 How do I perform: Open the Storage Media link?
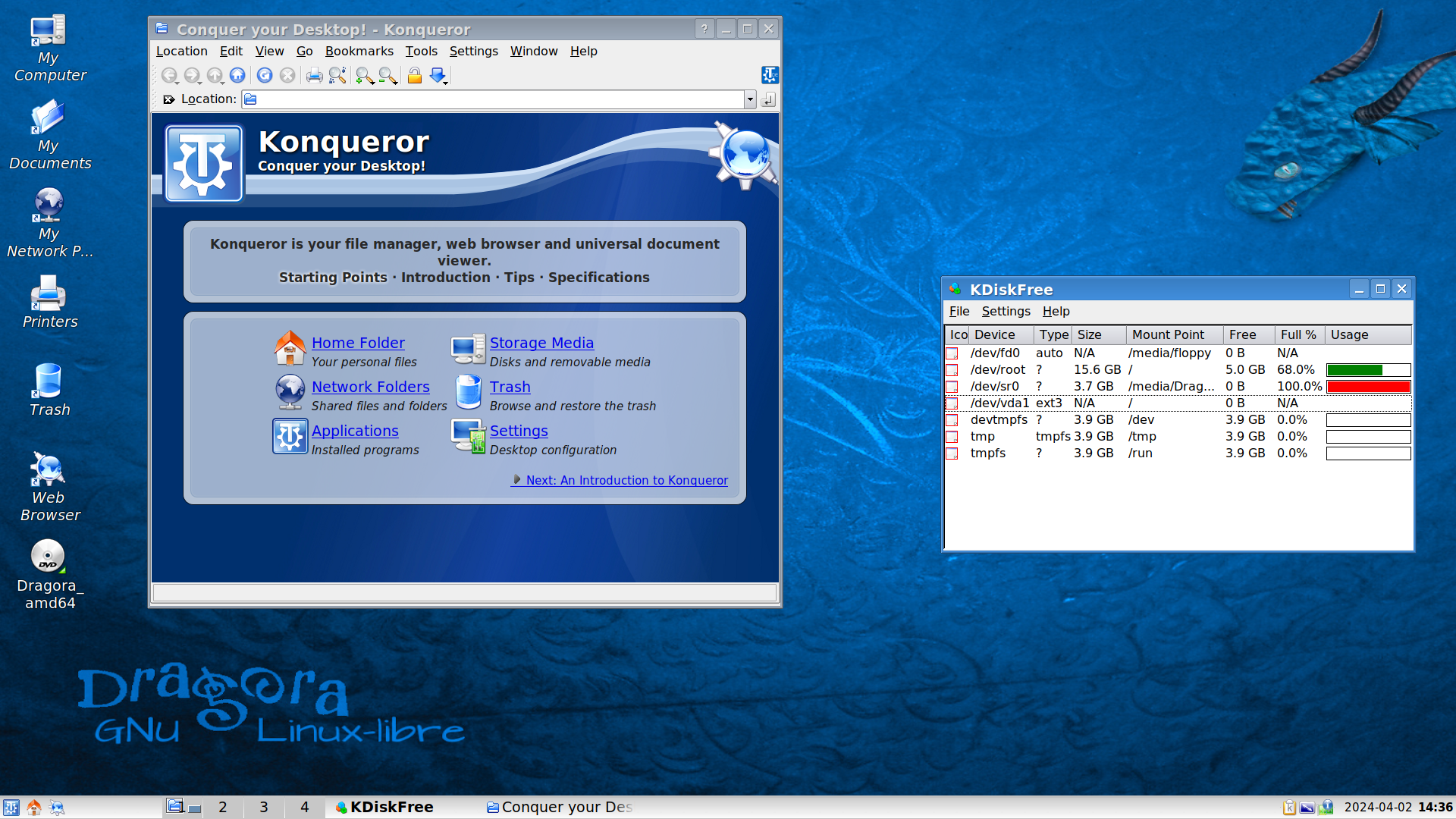coord(541,343)
